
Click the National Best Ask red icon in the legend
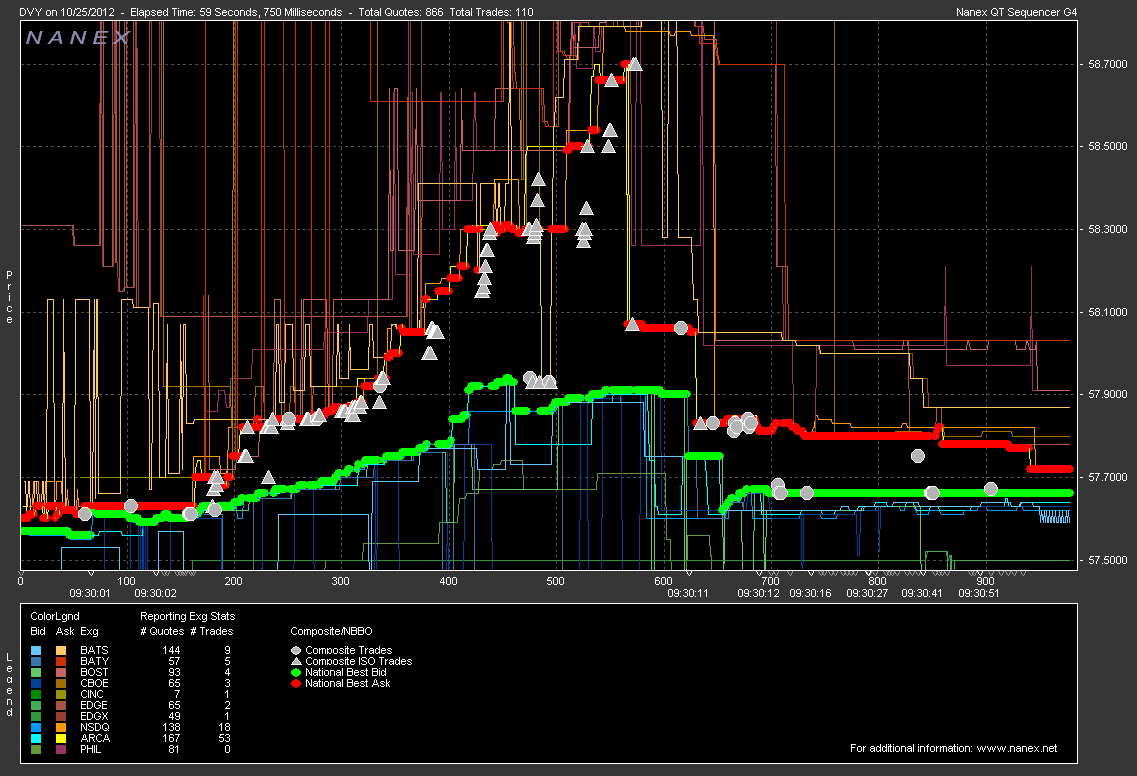[x=296, y=683]
